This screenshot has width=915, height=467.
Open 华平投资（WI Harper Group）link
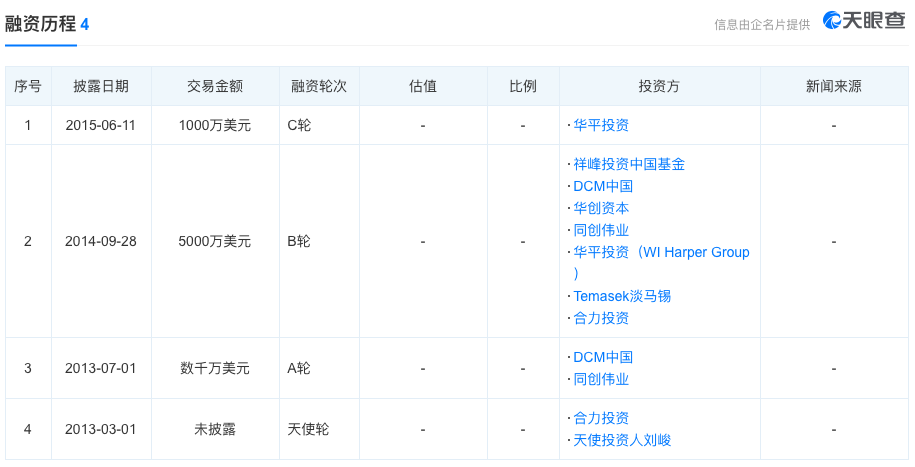[x=661, y=252]
